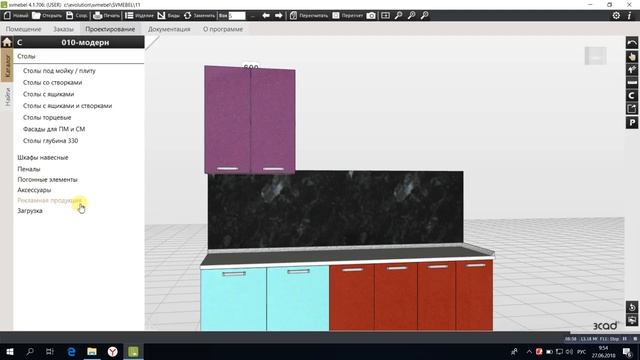Screen dimensions: 640x360
Task: Click the Пересчитать recalculate icon
Action: point(293,16)
